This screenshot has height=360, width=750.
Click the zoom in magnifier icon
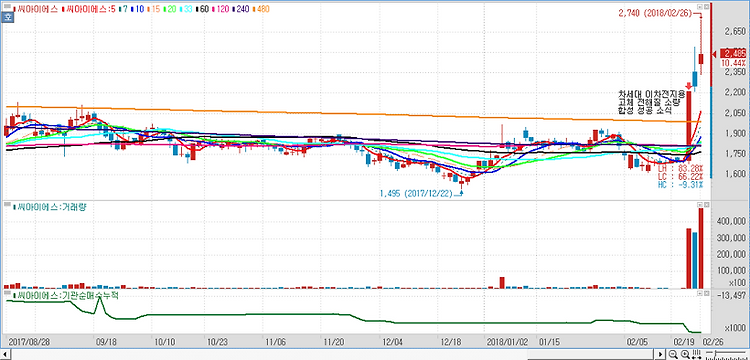(685, 354)
